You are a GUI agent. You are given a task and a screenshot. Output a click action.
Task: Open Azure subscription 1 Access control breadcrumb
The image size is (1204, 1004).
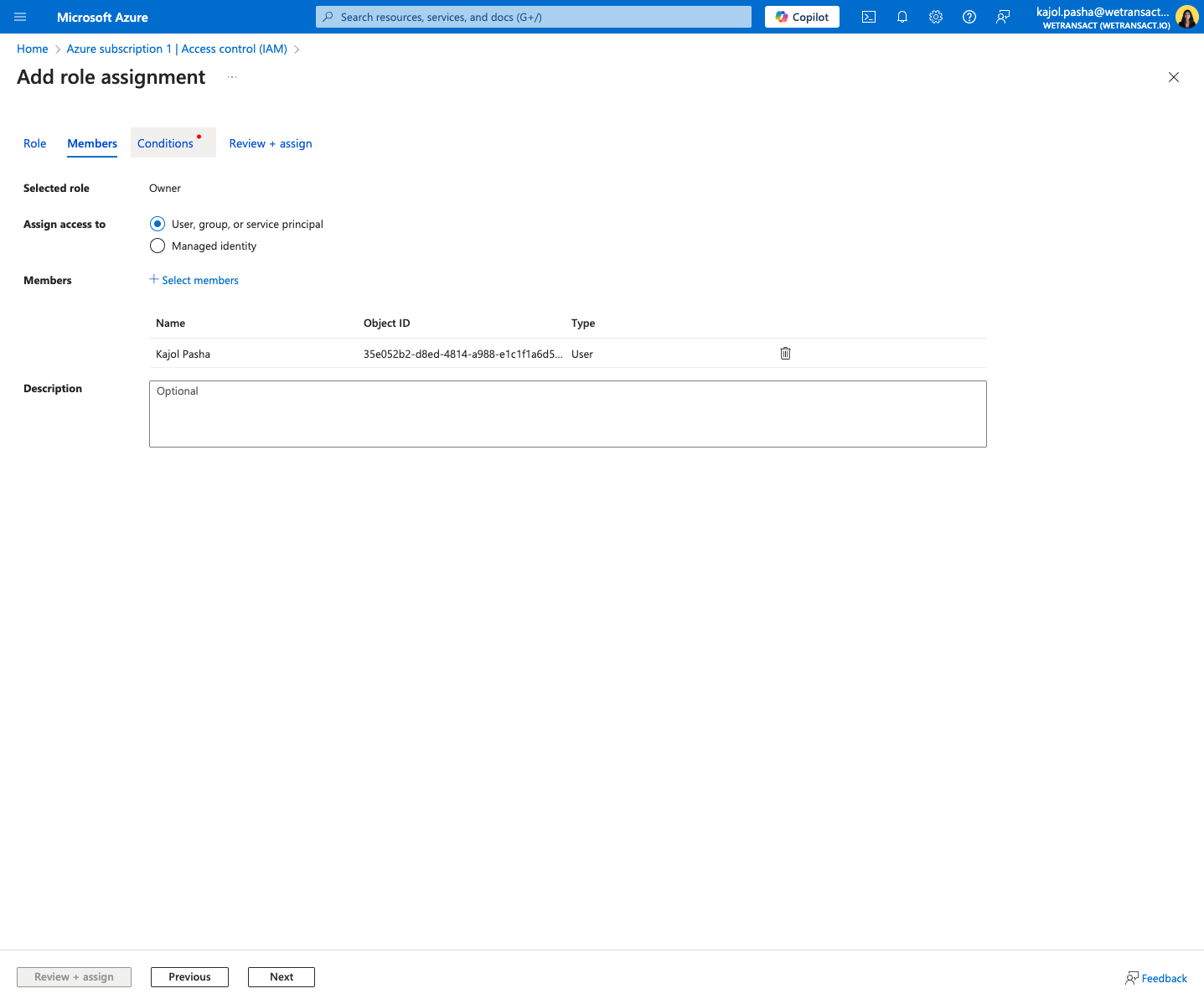click(x=177, y=49)
